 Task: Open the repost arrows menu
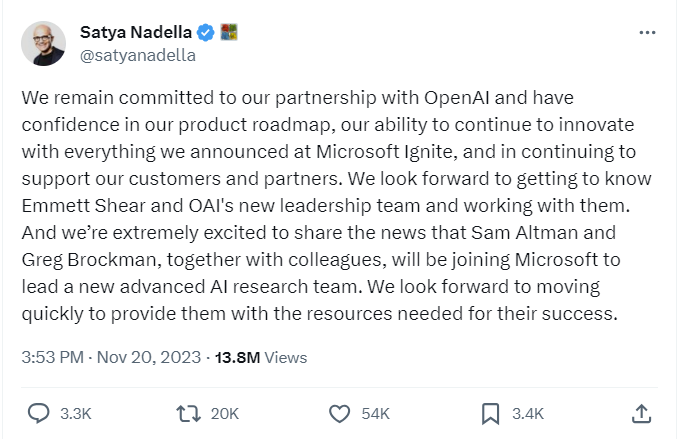pos(187,412)
